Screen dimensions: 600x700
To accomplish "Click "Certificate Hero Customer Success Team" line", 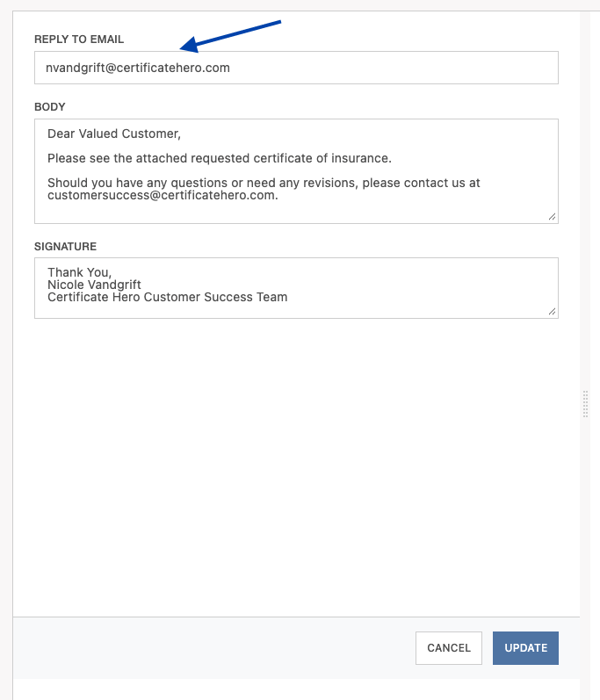I will [x=167, y=297].
